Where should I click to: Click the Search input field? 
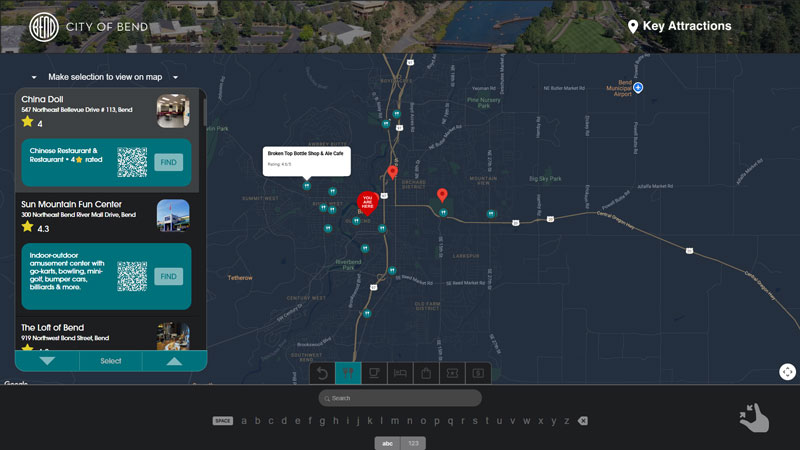tap(400, 398)
